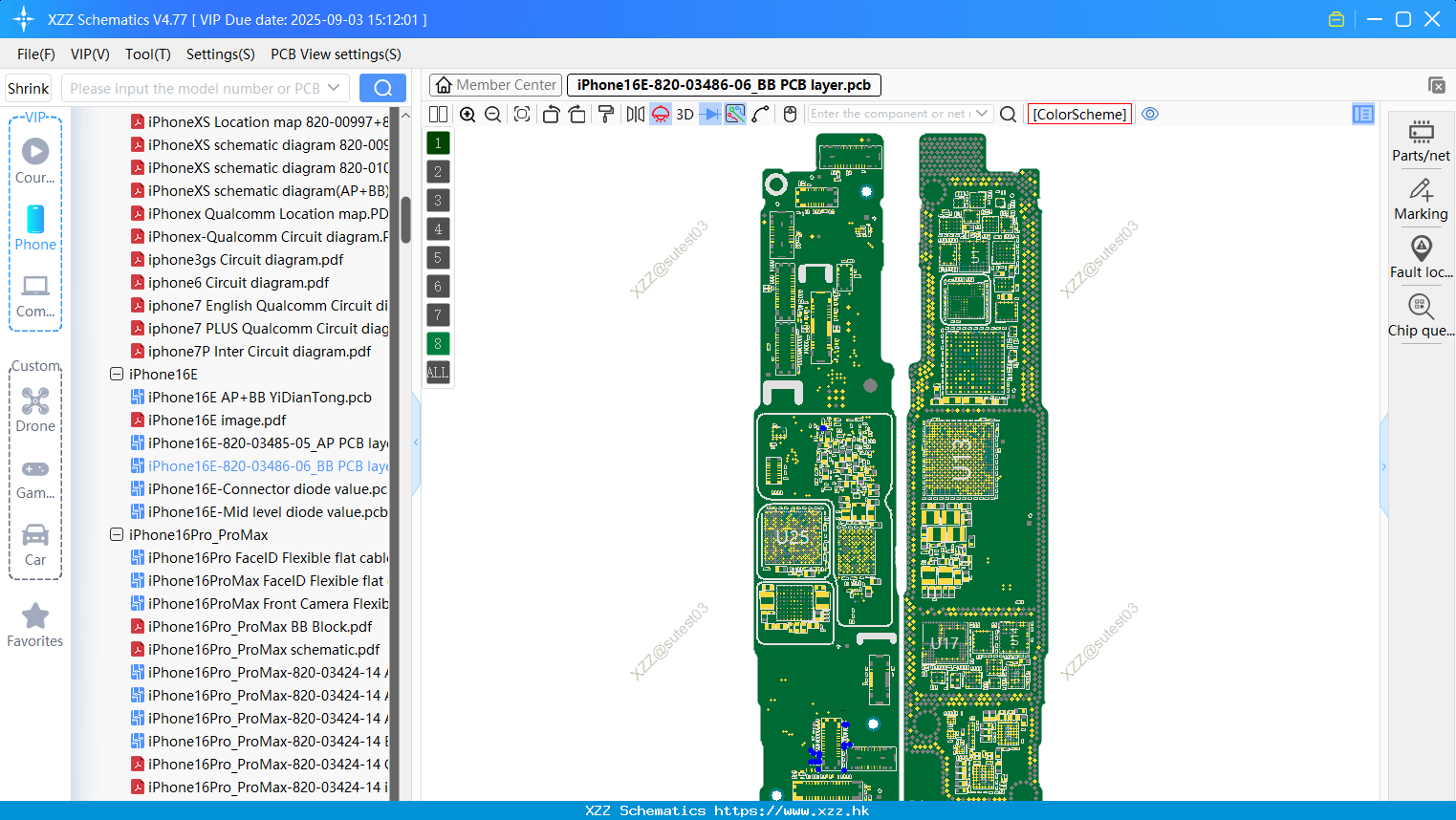Image resolution: width=1456 pixels, height=820 pixels.
Task: Show ALL PCB layers
Action: click(x=438, y=373)
